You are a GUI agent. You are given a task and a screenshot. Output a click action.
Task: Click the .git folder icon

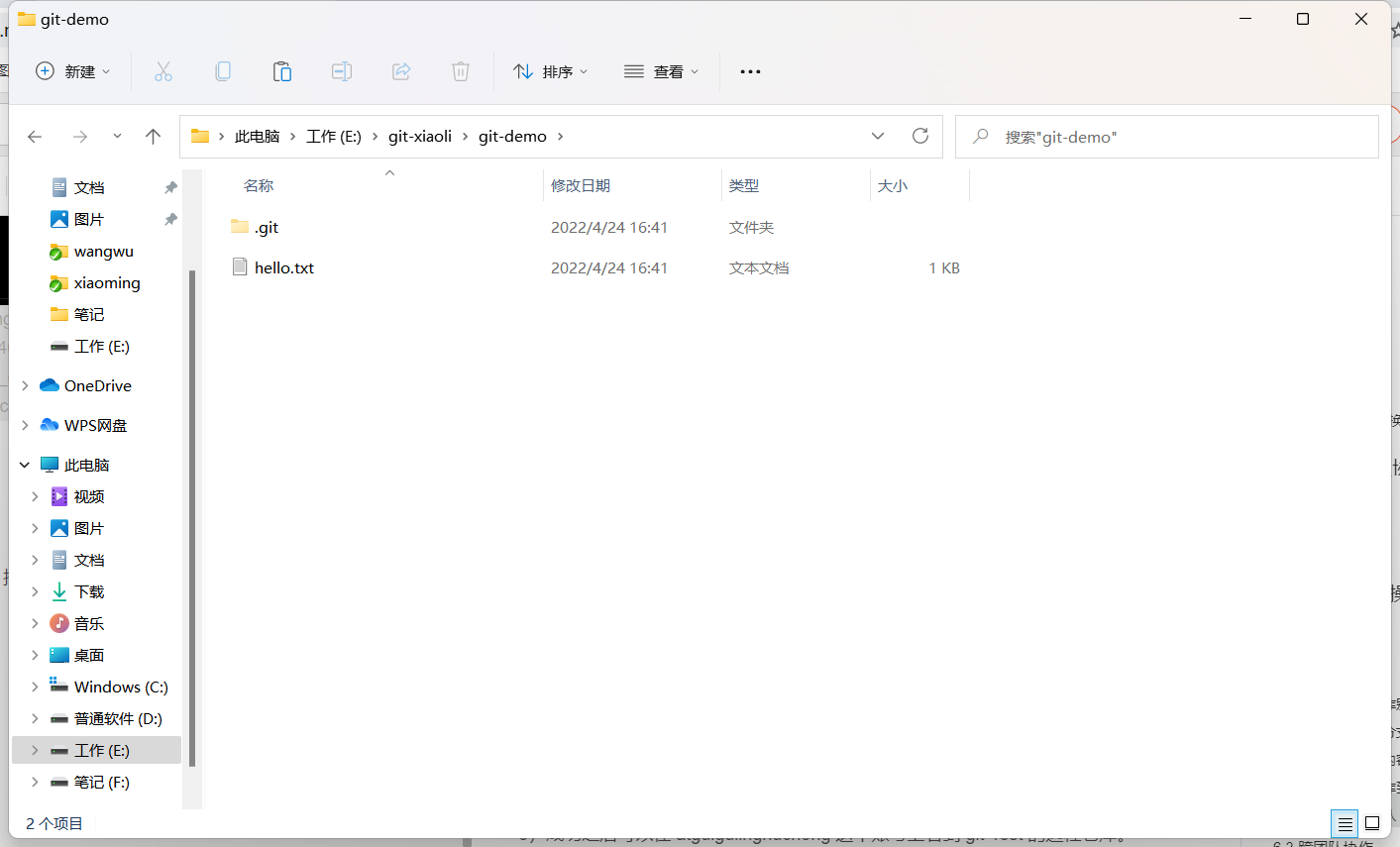[240, 227]
